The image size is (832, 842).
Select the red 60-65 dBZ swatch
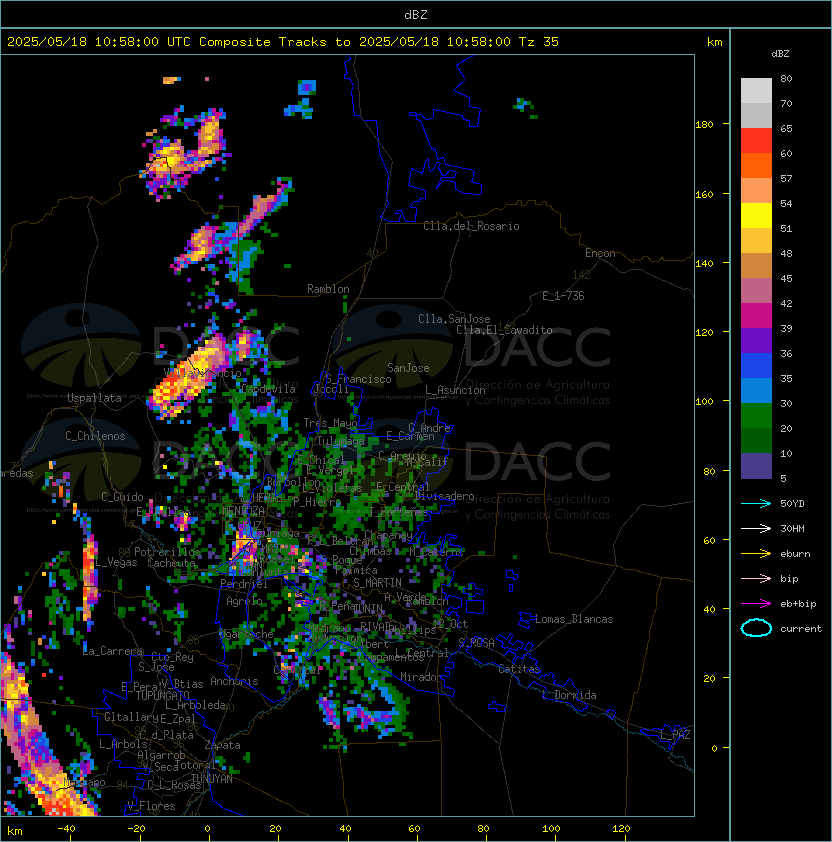[x=756, y=141]
